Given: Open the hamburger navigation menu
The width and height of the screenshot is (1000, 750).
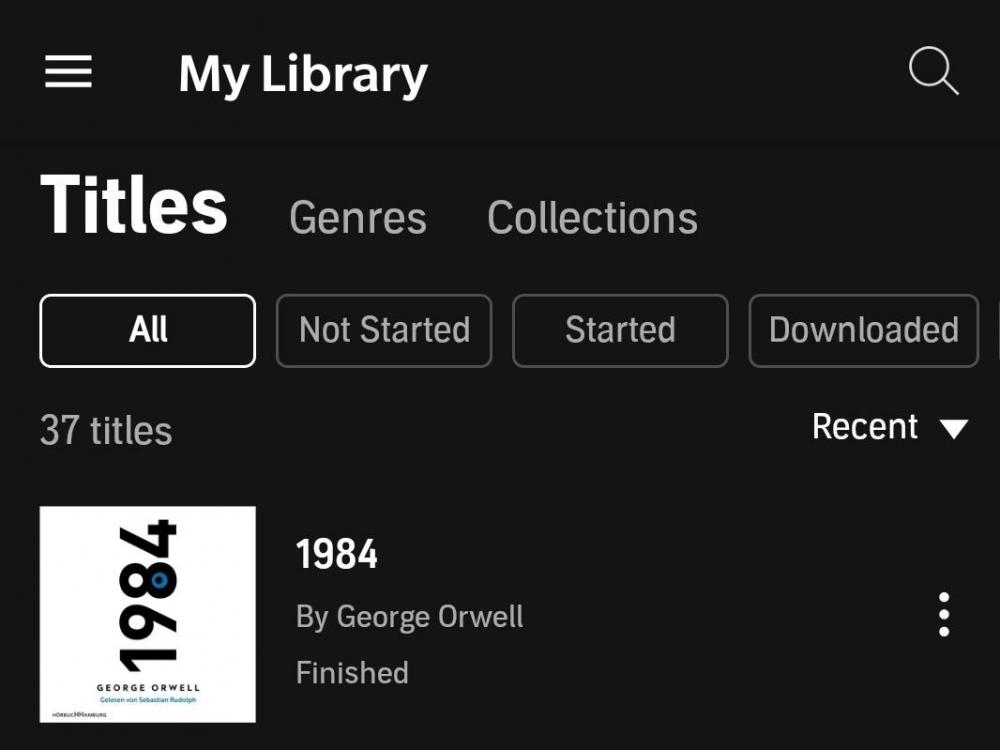Looking at the screenshot, I should 68,72.
